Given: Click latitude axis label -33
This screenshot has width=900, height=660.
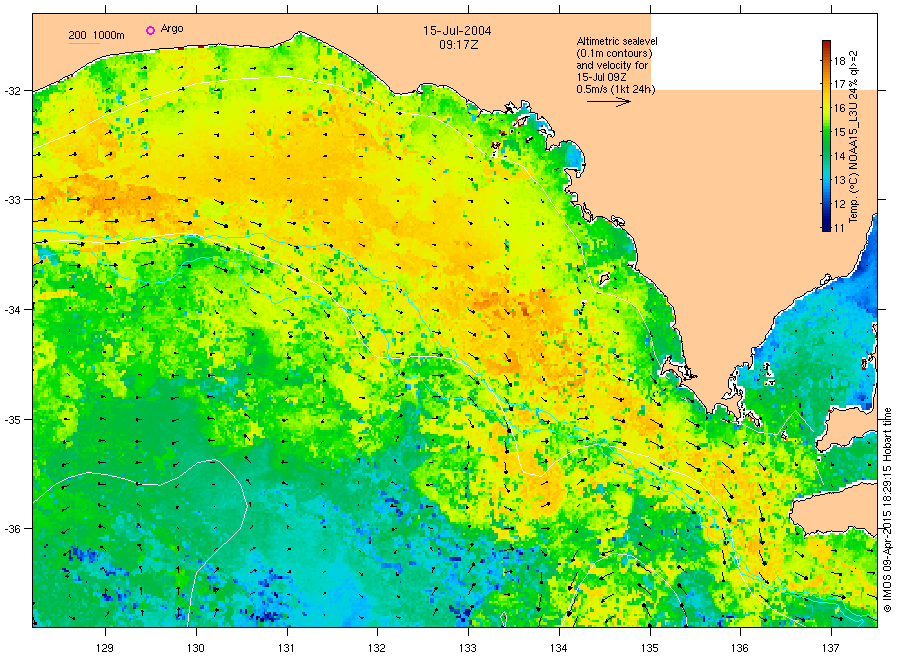Looking at the screenshot, I should (12, 200).
